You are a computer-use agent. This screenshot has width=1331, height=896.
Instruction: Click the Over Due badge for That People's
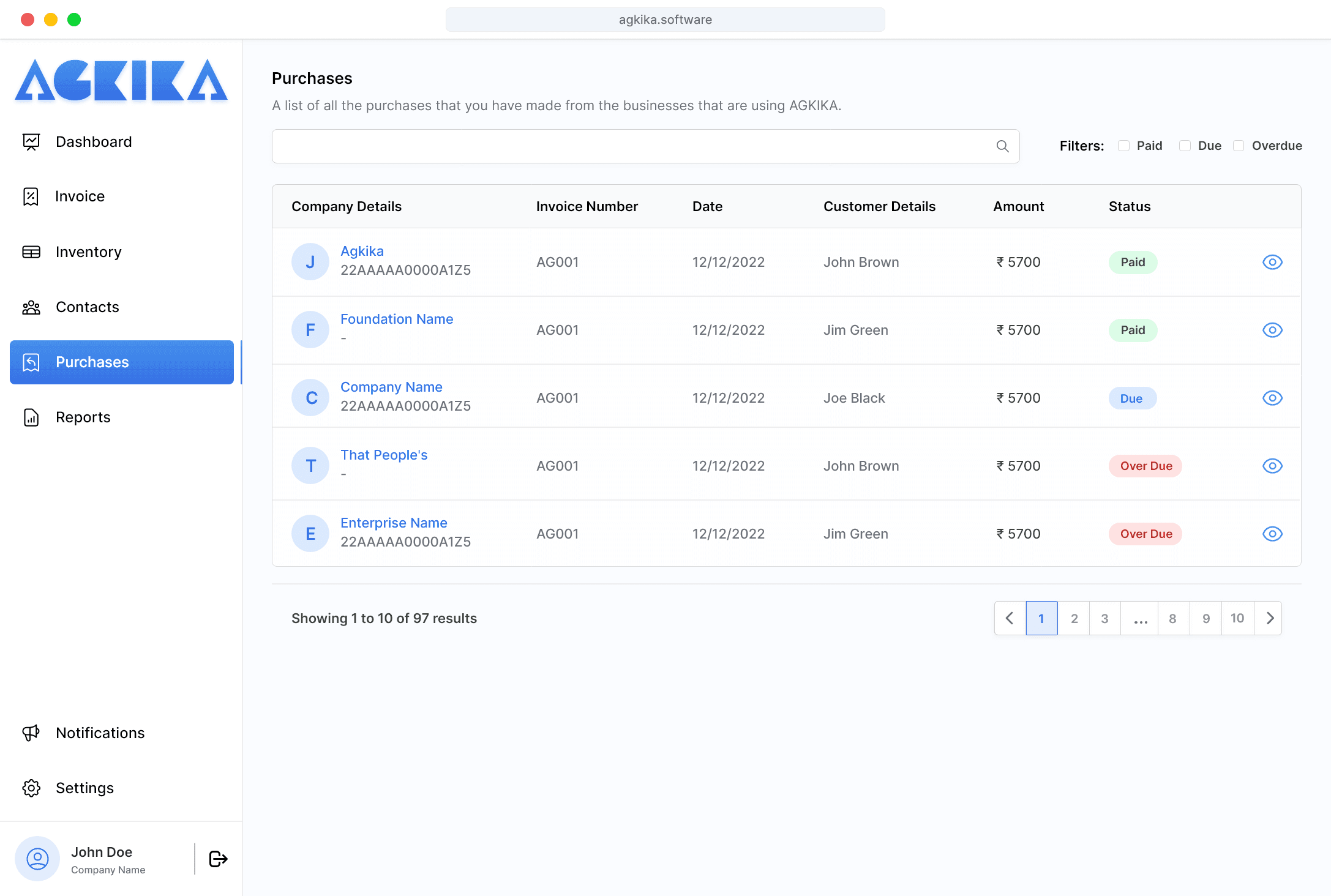[x=1145, y=466]
